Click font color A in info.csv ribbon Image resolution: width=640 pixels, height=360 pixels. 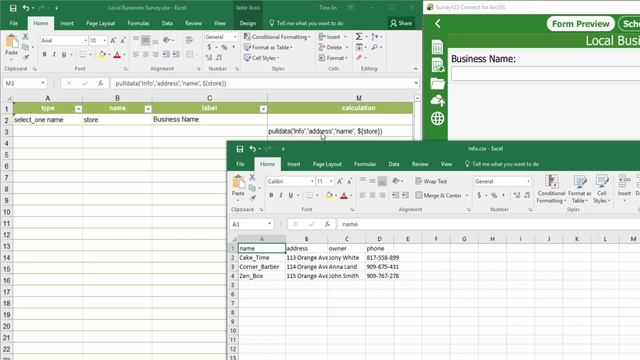click(x=344, y=196)
